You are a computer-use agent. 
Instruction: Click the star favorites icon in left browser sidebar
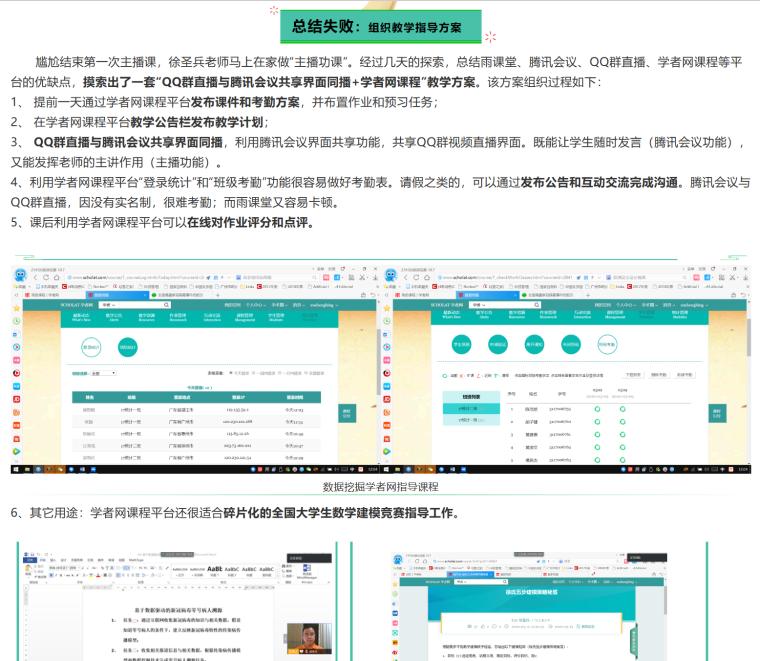point(17,310)
